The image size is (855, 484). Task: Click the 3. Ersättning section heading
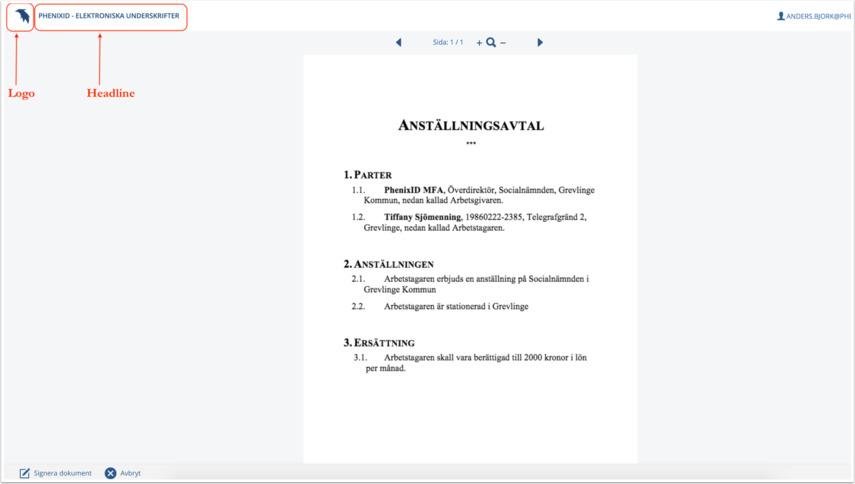[x=379, y=343]
